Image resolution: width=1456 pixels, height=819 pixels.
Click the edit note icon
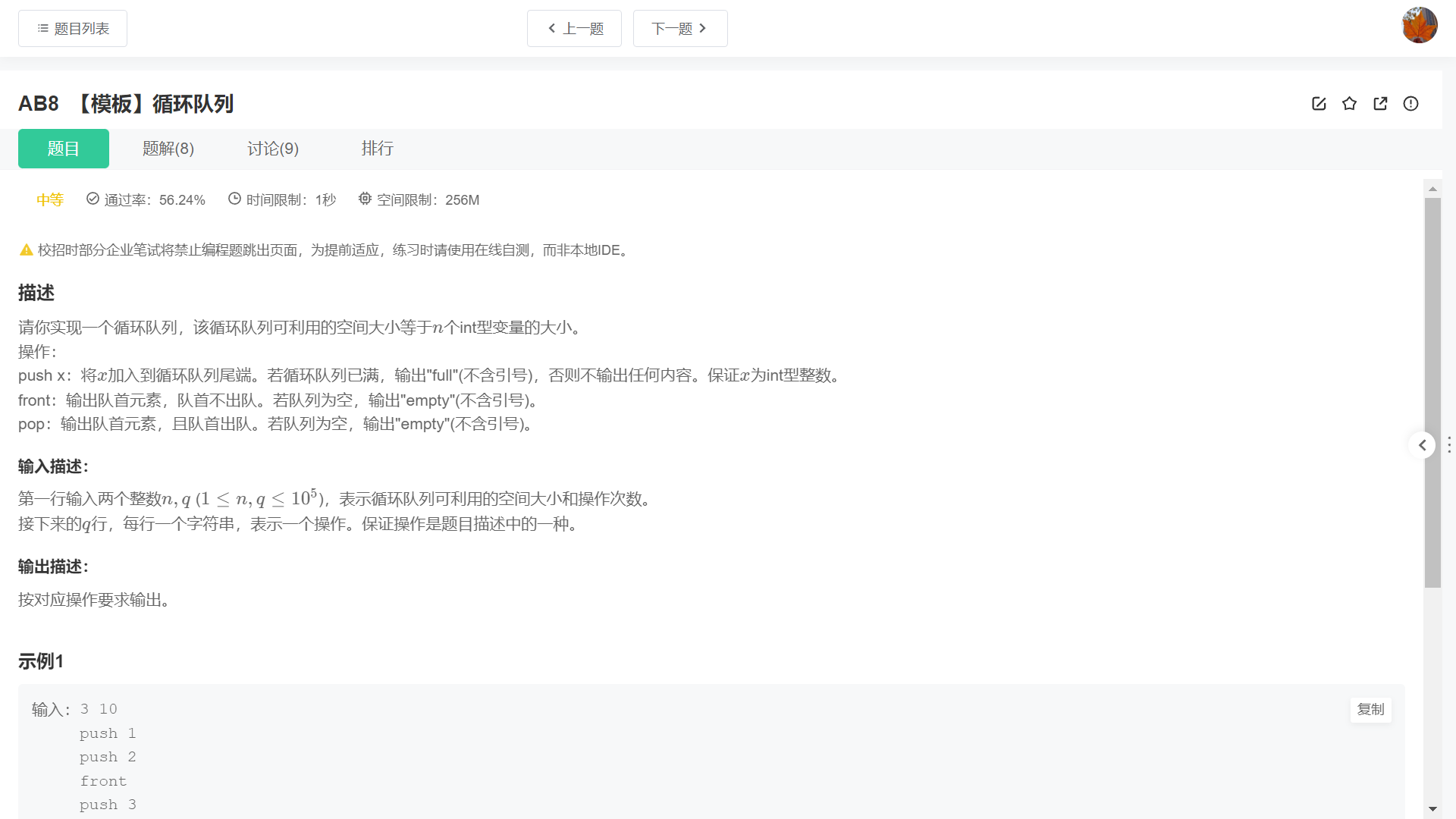pos(1319,104)
